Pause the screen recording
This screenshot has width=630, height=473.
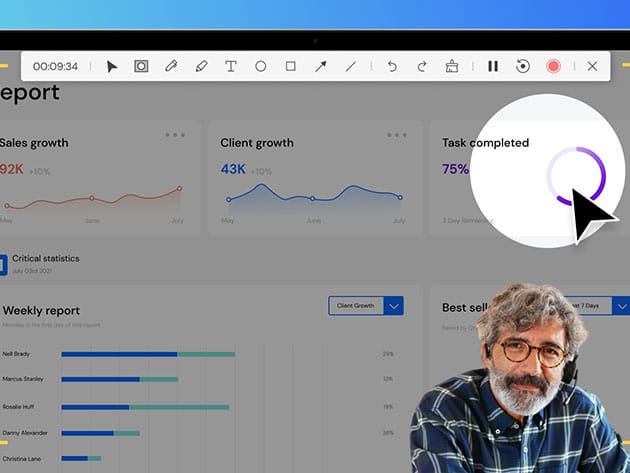click(493, 66)
